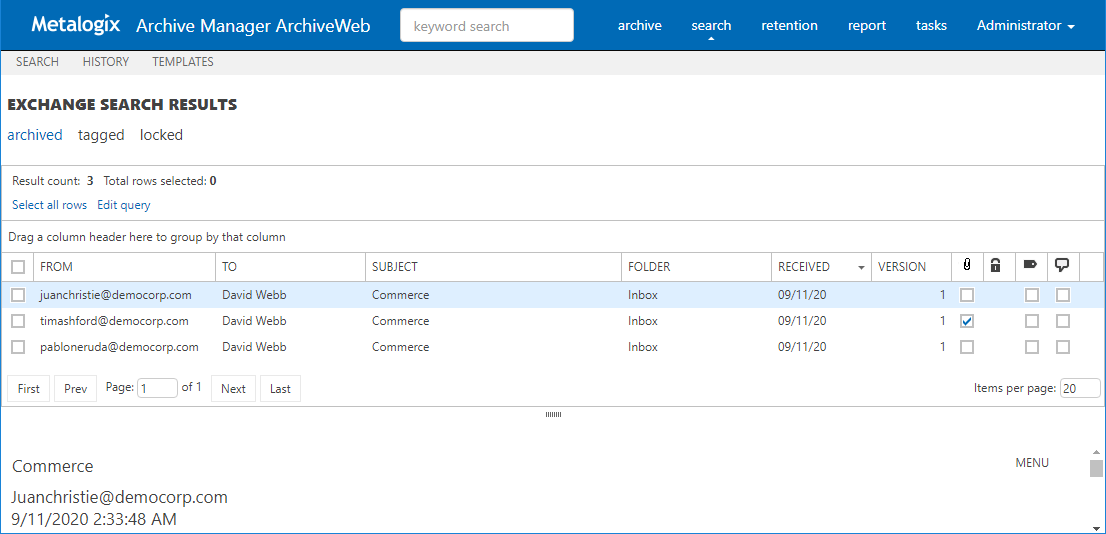Viewport: 1106px width, 534px height.
Task: Open the Administrator dropdown menu
Action: [1025, 26]
